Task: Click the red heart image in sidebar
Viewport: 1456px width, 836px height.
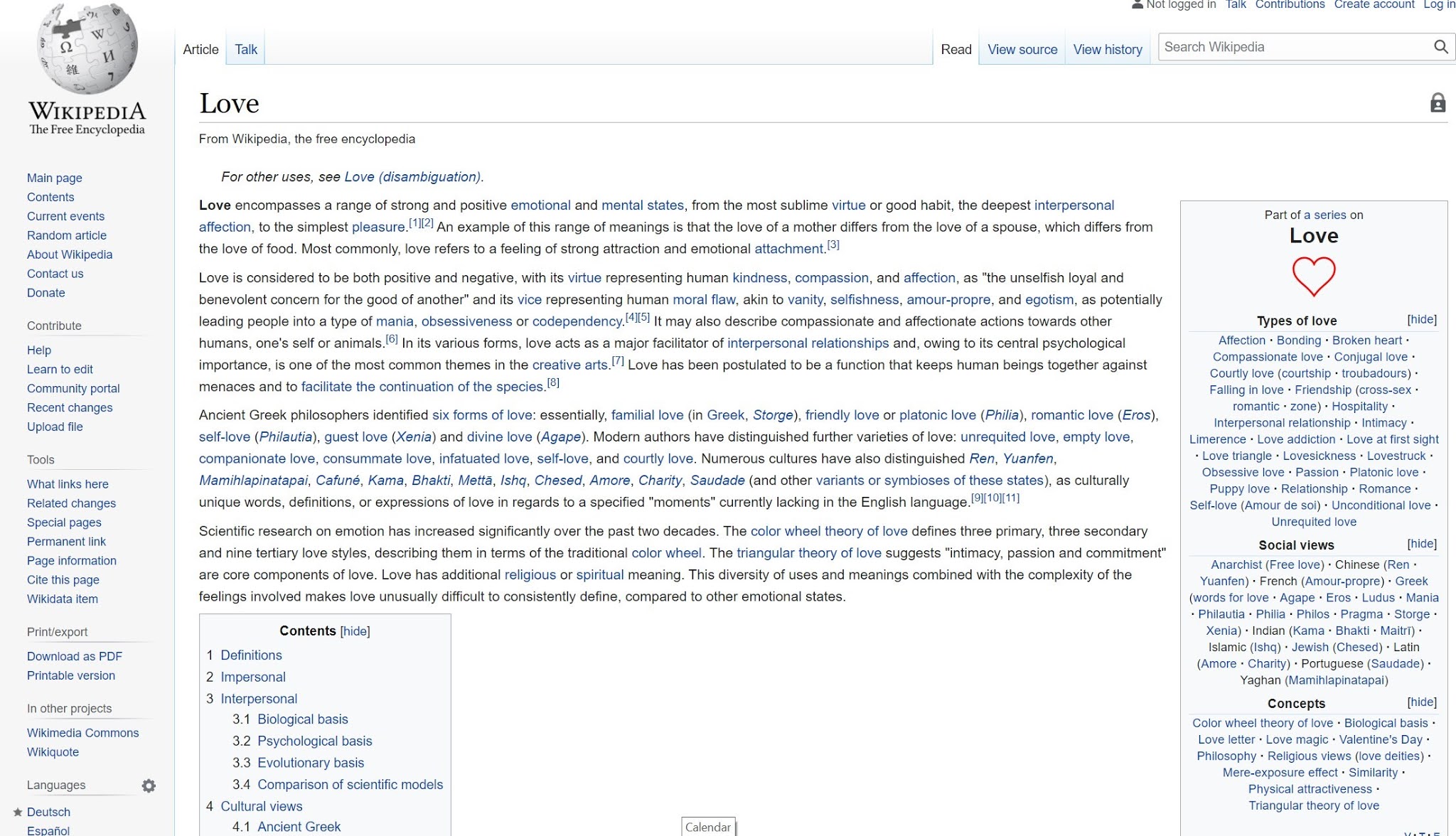Action: 1313,276
